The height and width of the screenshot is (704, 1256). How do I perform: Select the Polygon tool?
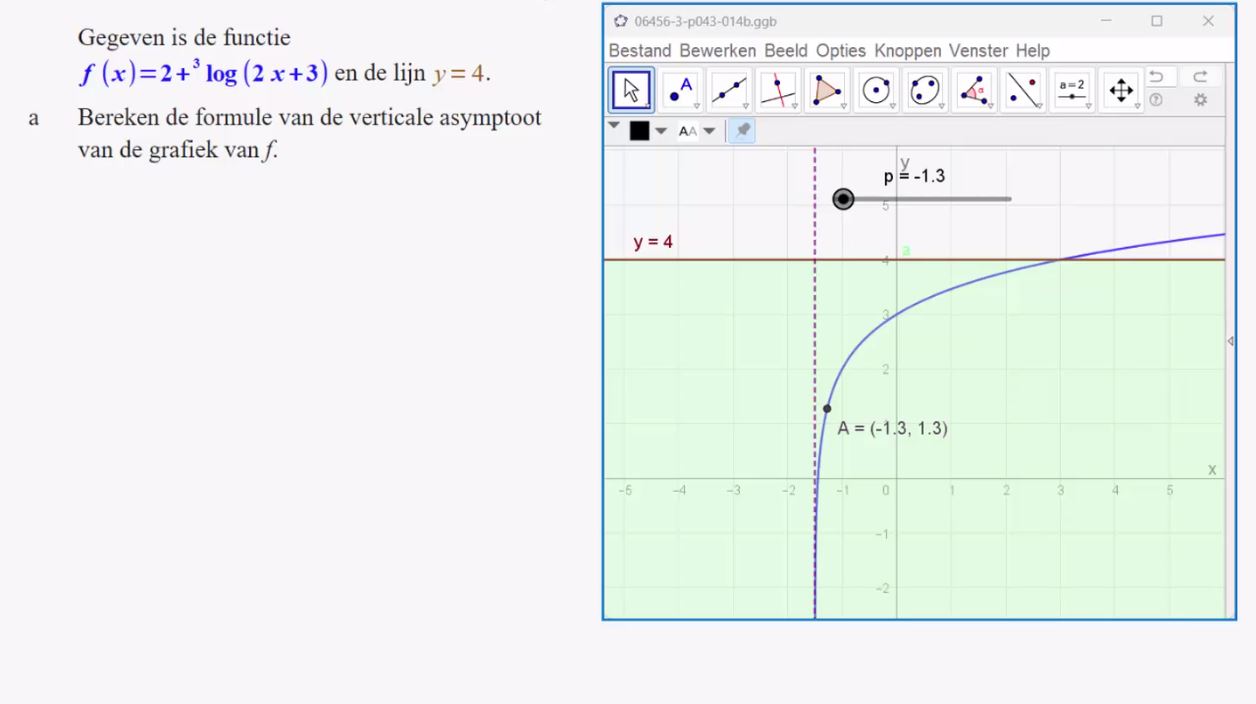(x=828, y=90)
